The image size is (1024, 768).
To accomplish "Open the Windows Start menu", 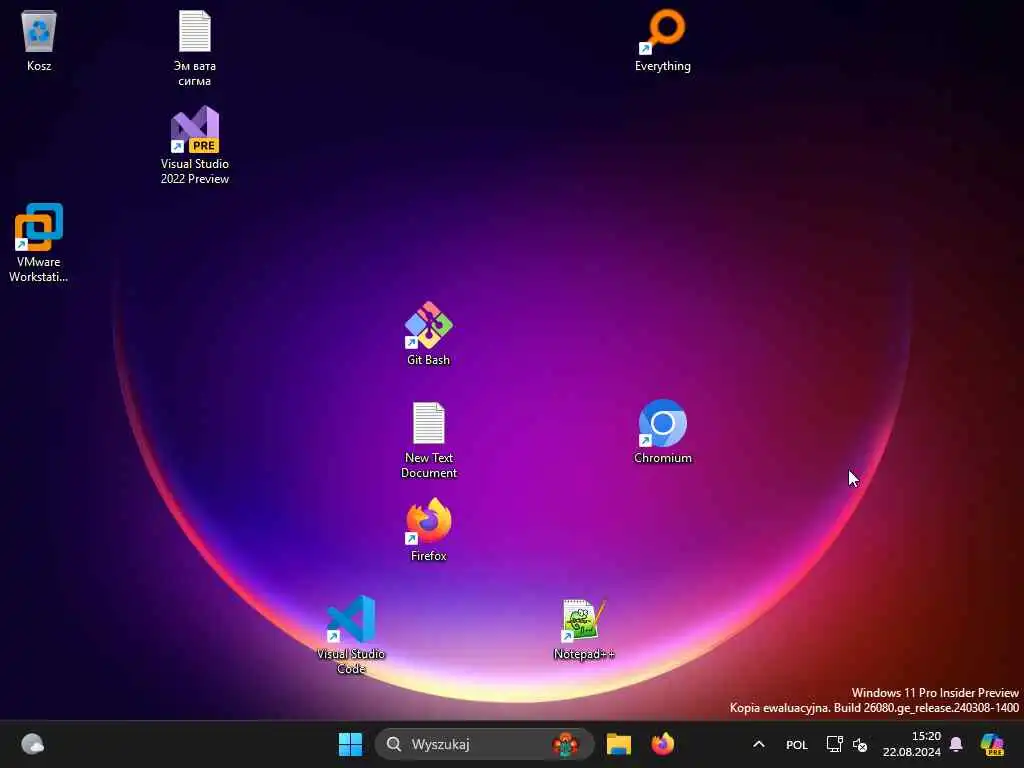I will tap(351, 744).
